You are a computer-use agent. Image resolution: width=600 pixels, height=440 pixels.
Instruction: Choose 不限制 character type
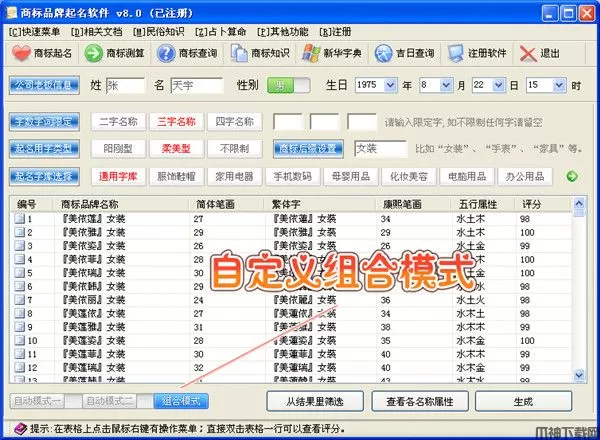point(235,149)
